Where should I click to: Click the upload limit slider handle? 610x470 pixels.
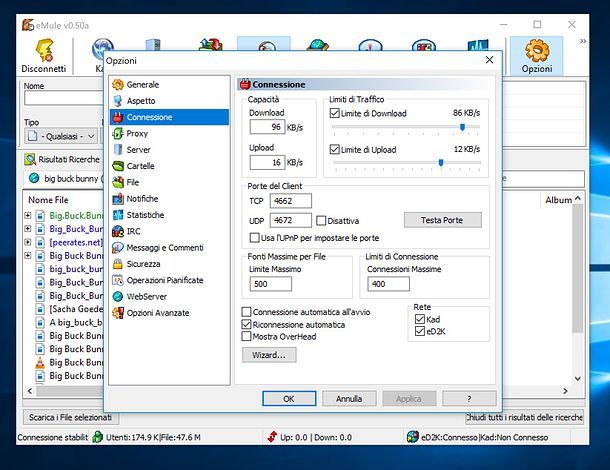(x=441, y=162)
